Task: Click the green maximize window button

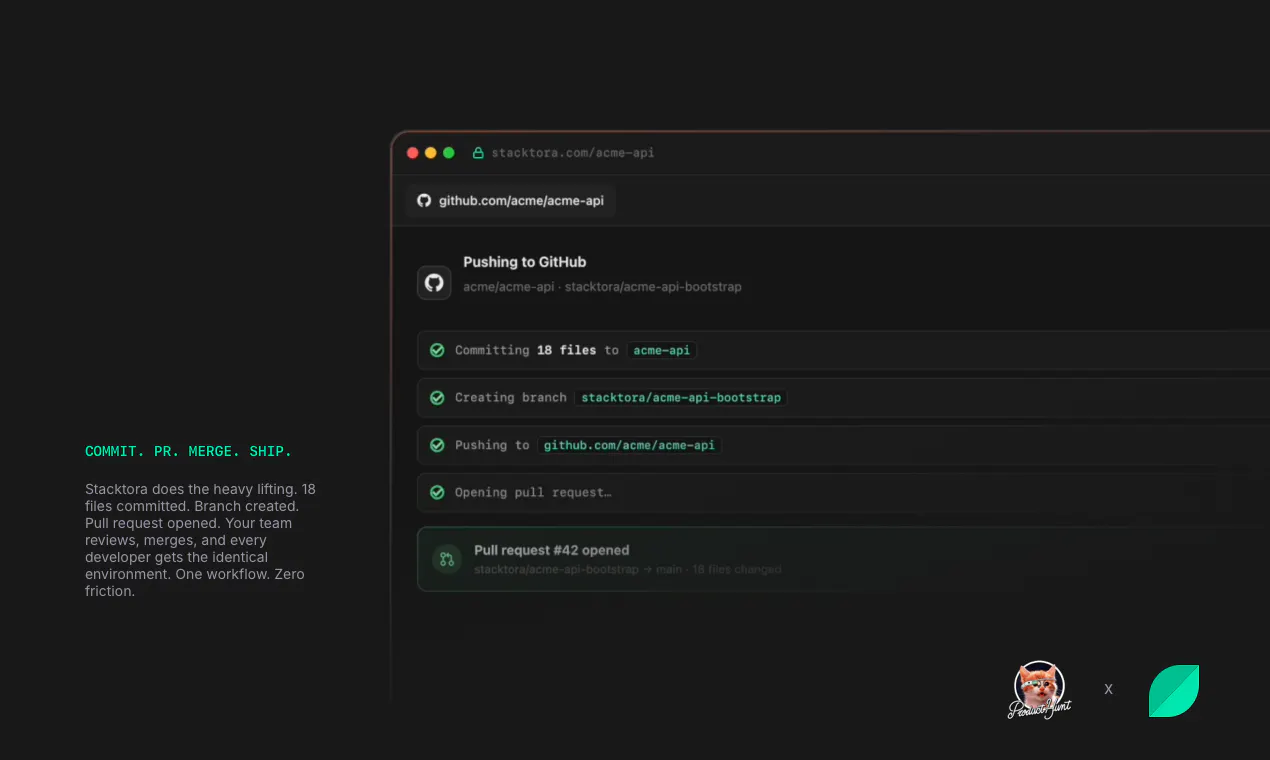Action: point(449,153)
